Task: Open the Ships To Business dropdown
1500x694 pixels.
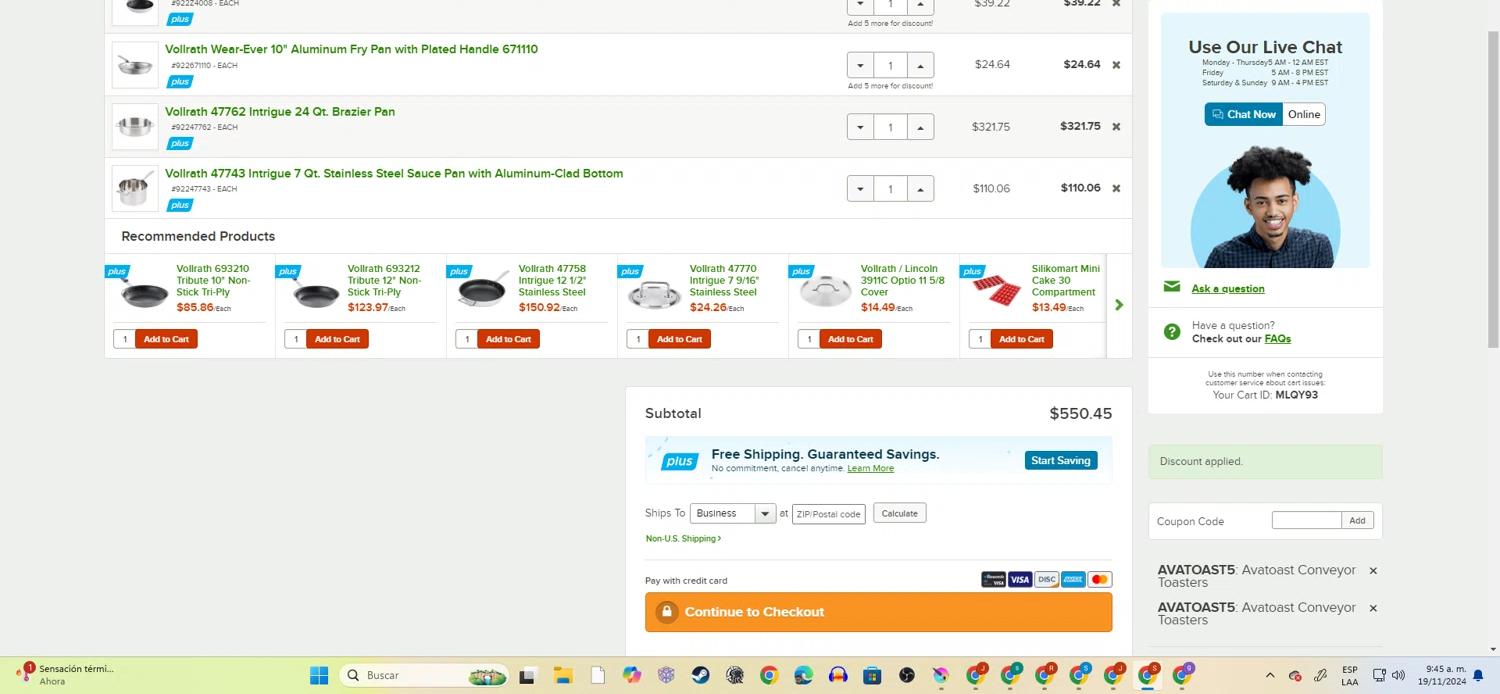Action: pos(733,513)
